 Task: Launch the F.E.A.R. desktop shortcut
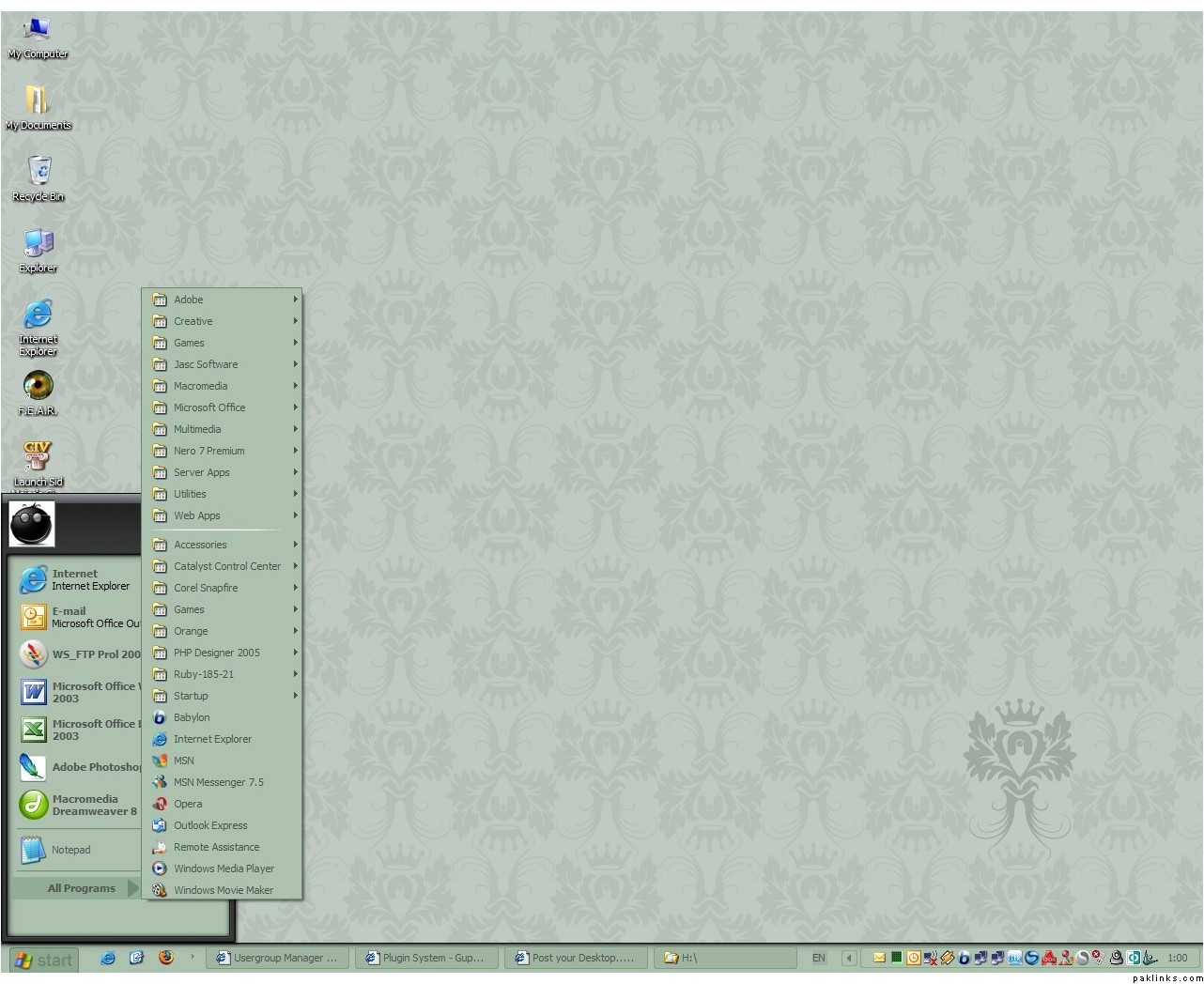[x=38, y=391]
